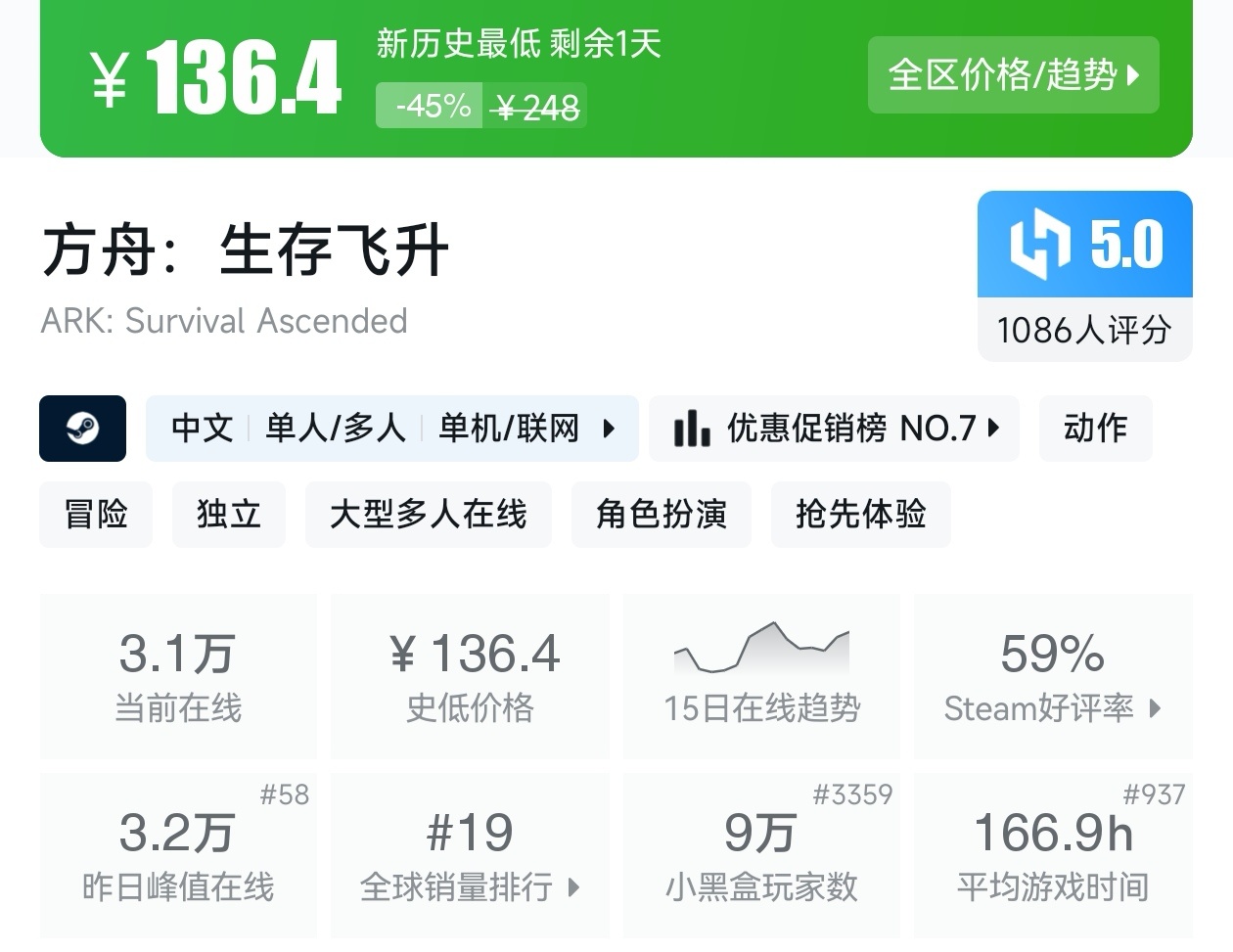Select the 大型多人在线 tag

click(x=429, y=514)
